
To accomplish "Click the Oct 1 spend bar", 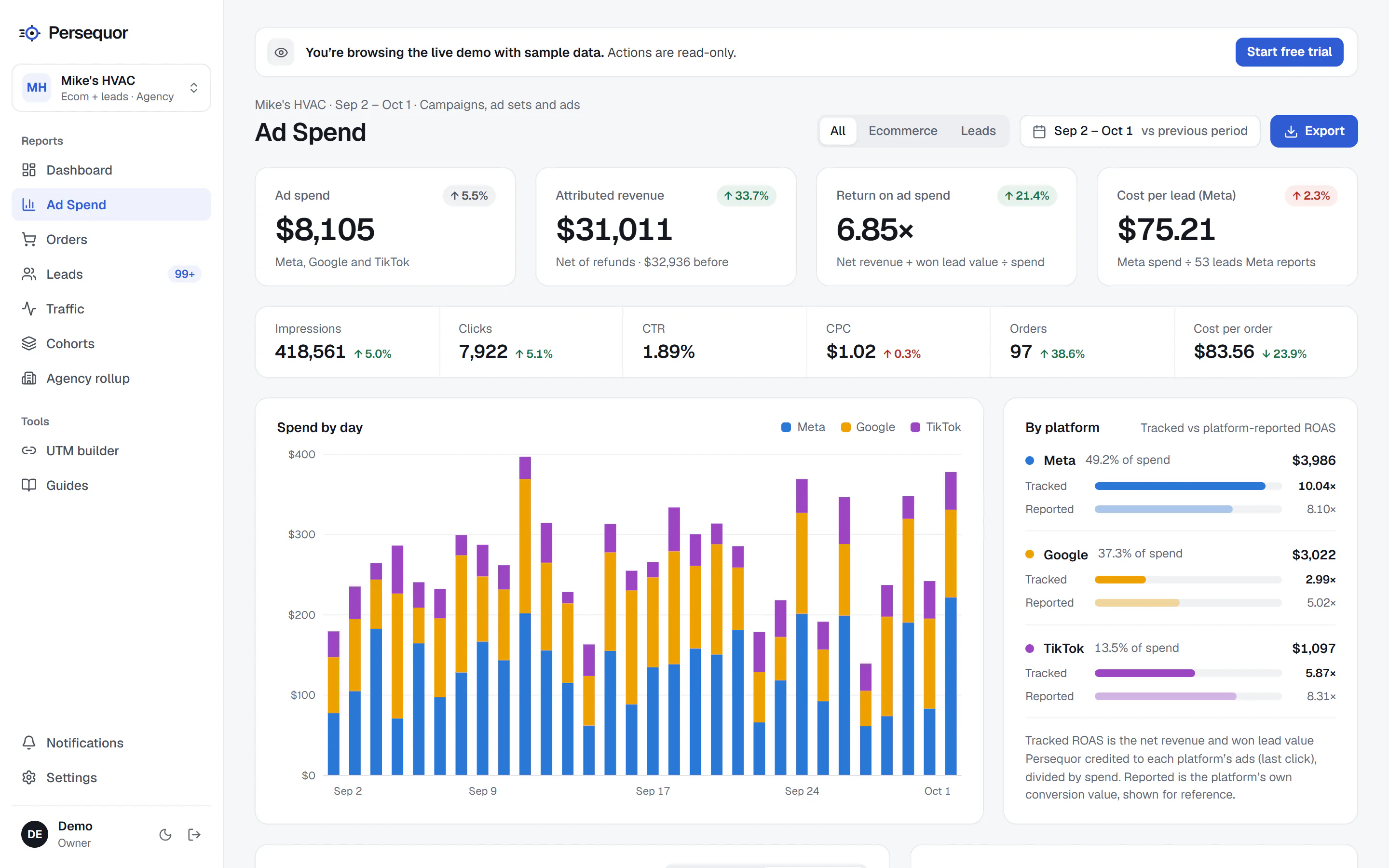I will point(951,624).
